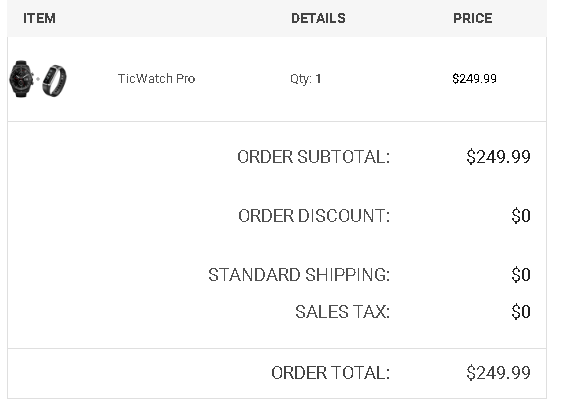Open the TicWatch Pro item name
Image resolution: width=577 pixels, height=413 pixels.
coord(156,78)
